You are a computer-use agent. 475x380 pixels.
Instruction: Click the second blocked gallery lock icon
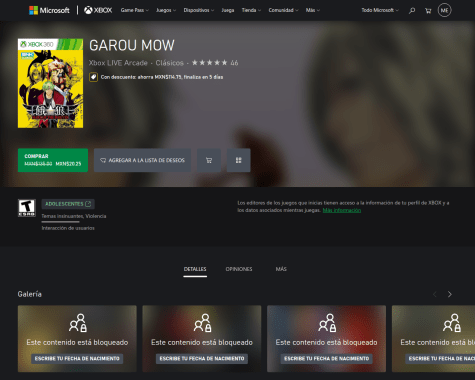pyautogui.click(x=202, y=323)
